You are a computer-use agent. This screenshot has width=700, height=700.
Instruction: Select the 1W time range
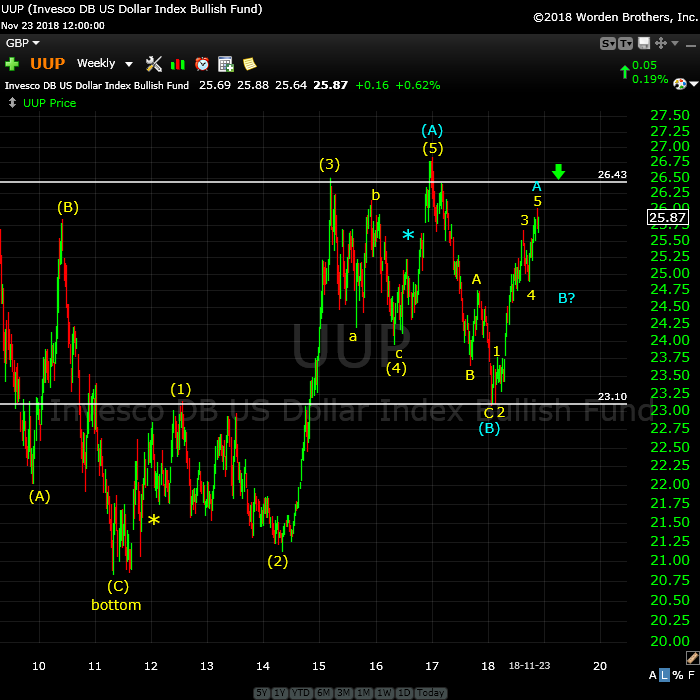384,692
